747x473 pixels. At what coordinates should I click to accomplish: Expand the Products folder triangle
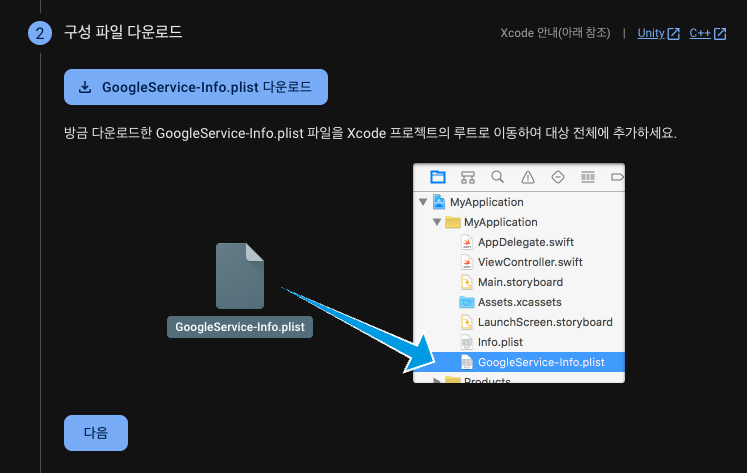coord(436,381)
